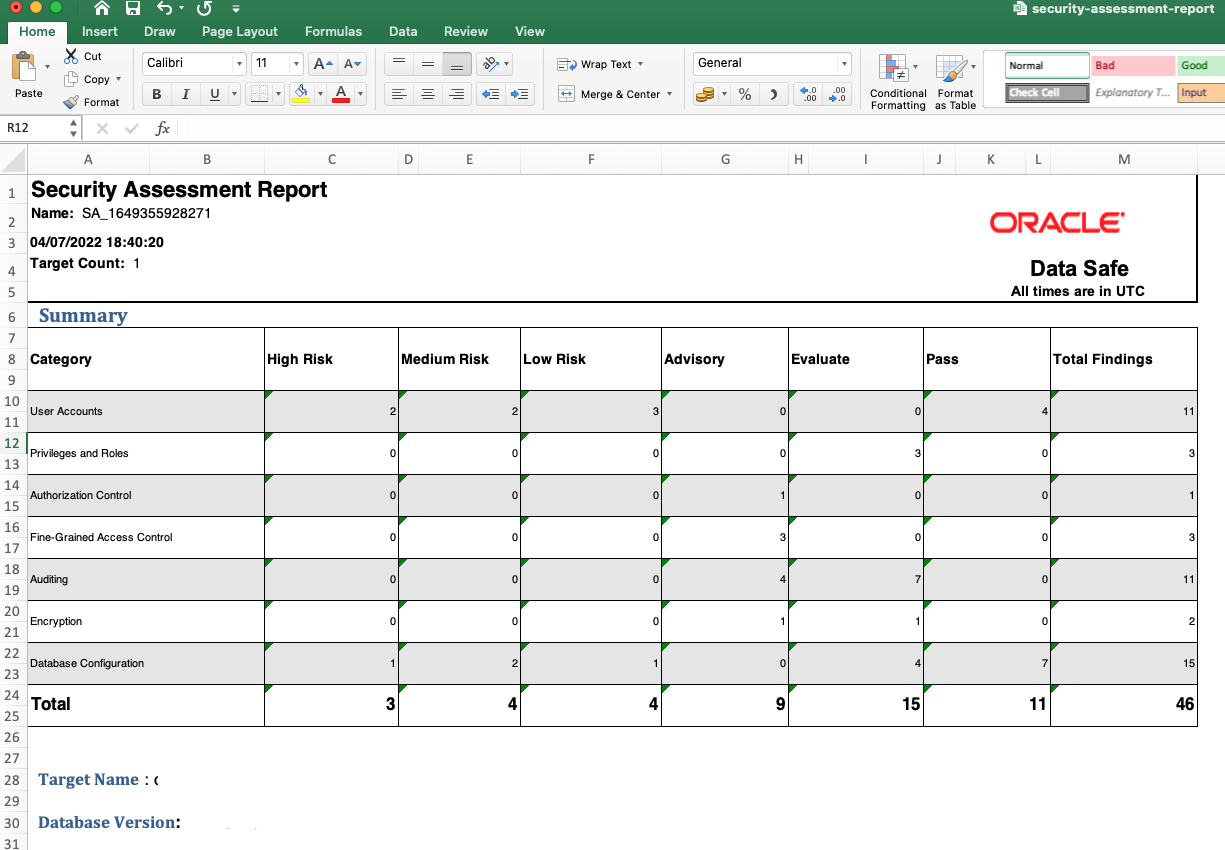Open Conditional Formatting in the ribbon
This screenshot has width=1225, height=850.
(x=897, y=80)
